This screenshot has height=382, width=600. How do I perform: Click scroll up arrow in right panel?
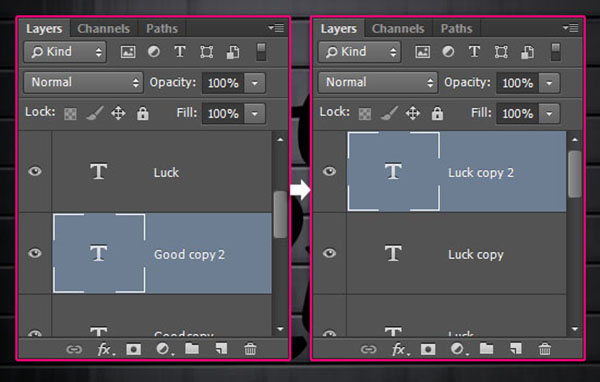pyautogui.click(x=575, y=140)
